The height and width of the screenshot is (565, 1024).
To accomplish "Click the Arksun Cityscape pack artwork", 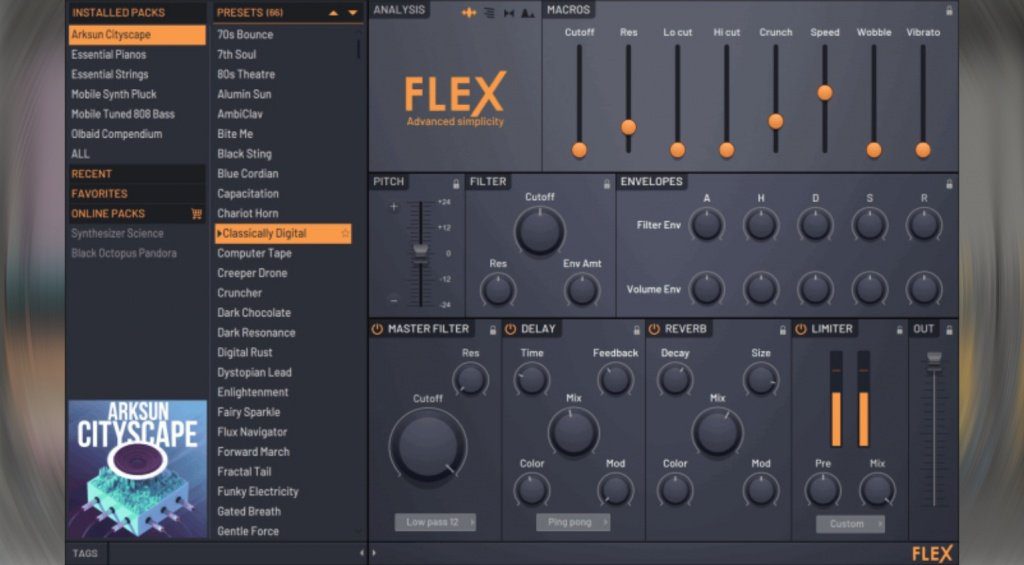I will click(x=138, y=468).
